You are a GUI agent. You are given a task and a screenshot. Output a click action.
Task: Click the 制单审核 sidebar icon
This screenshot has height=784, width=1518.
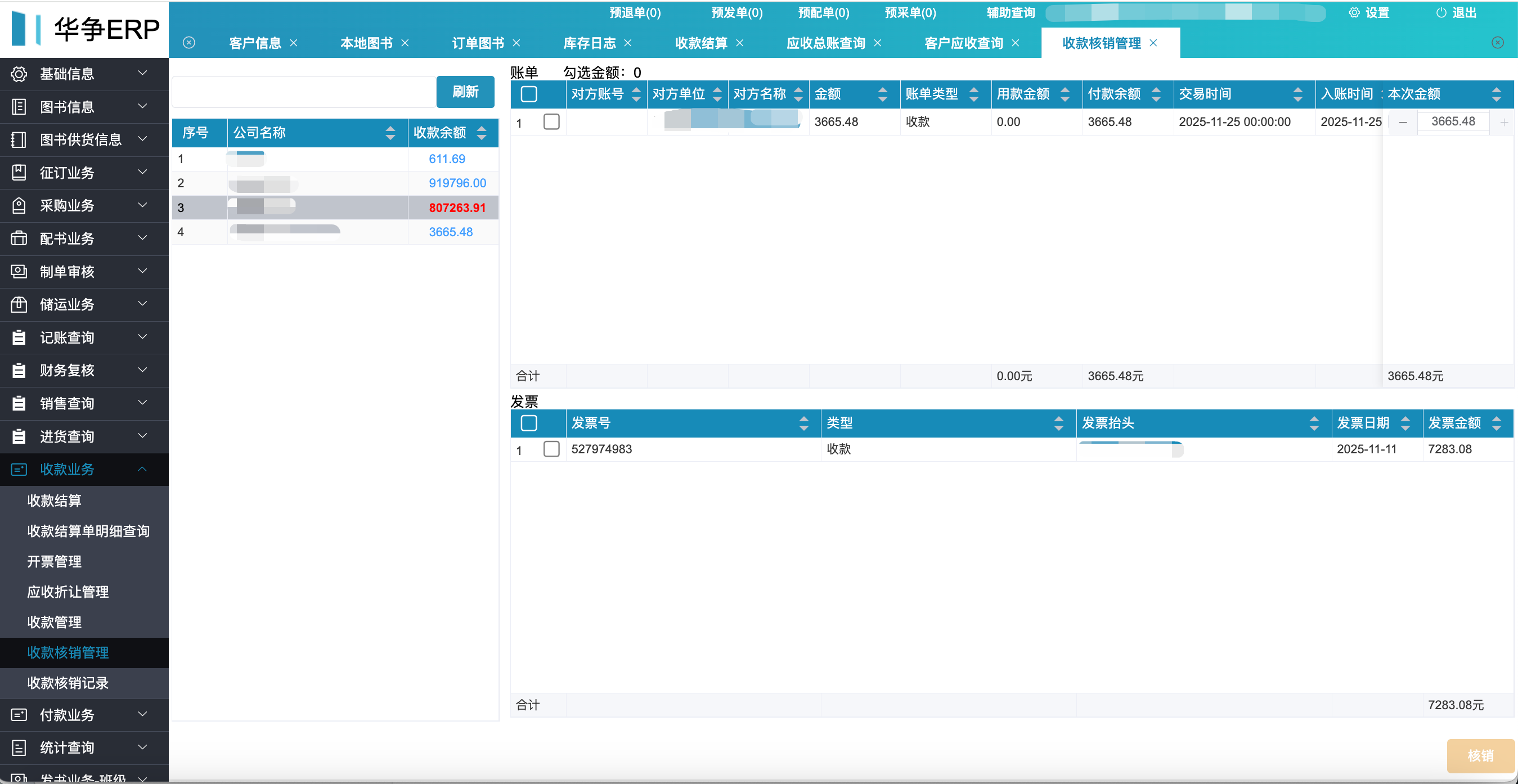coord(19,272)
